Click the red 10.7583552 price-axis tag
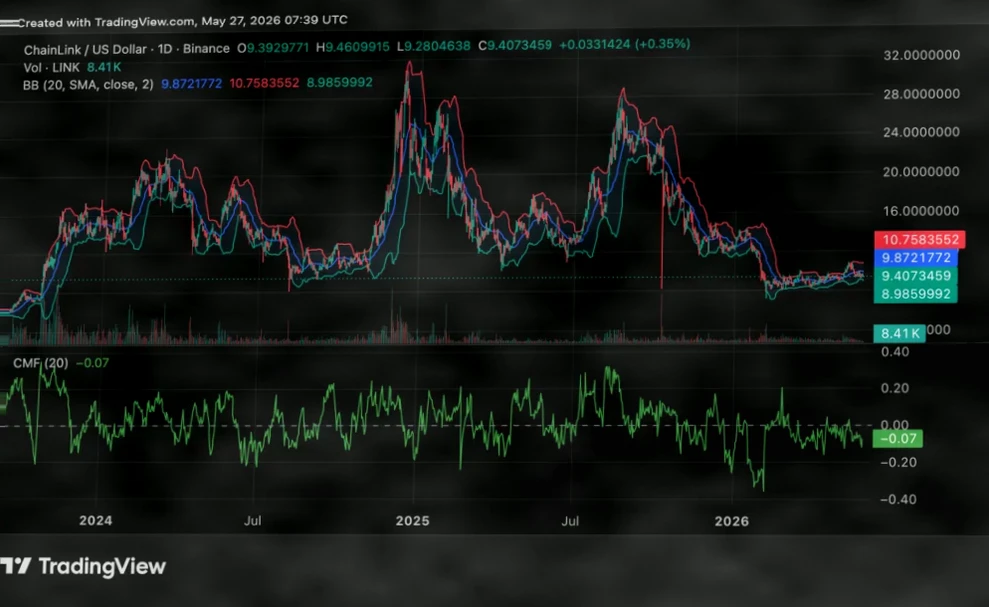The height and width of the screenshot is (607, 989). (920, 240)
